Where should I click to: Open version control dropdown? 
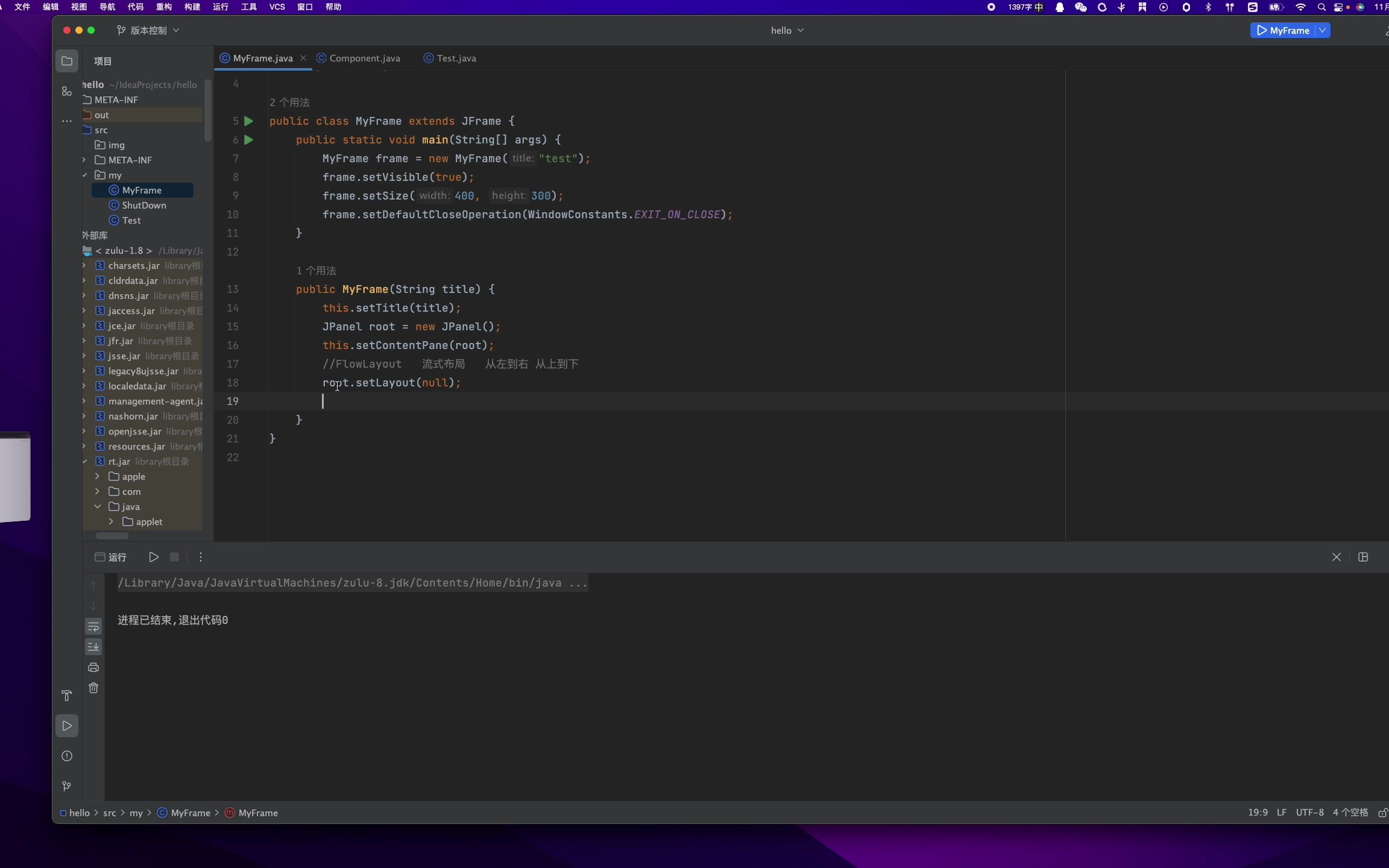(x=148, y=30)
